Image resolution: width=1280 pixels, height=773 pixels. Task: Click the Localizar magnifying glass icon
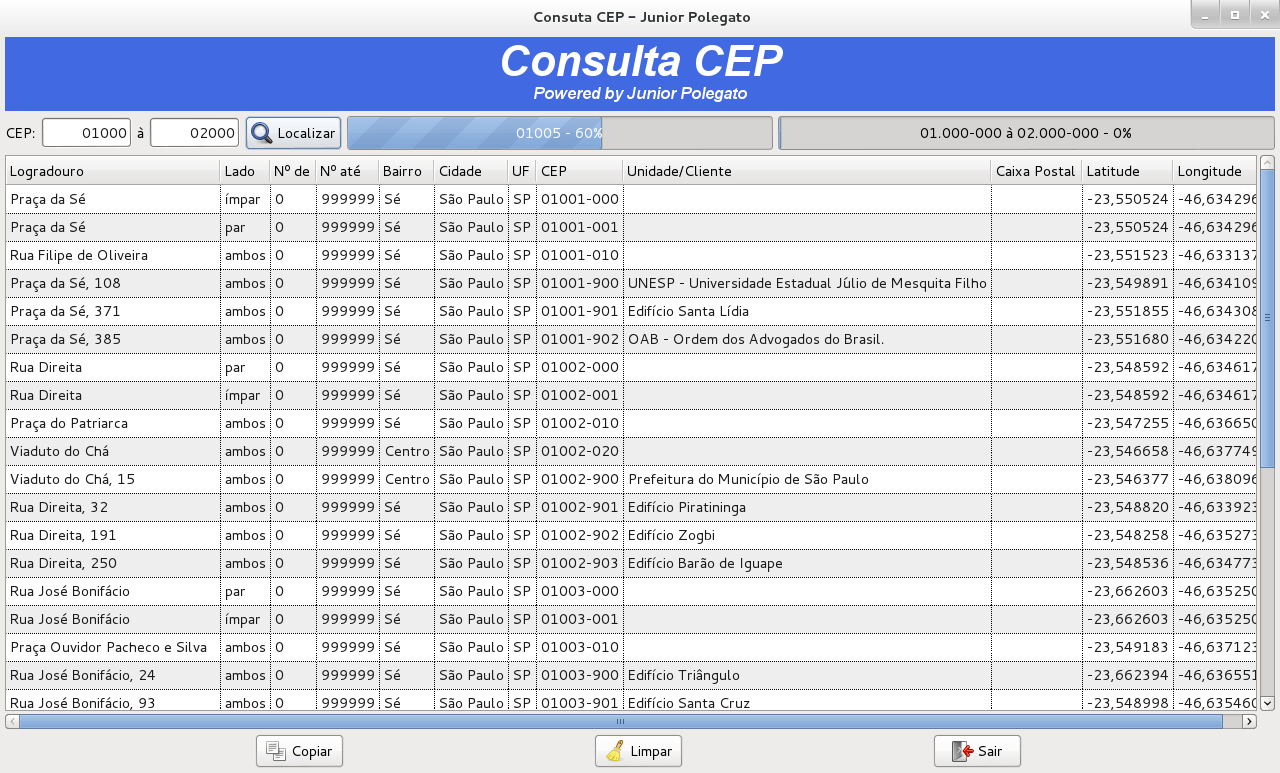261,132
